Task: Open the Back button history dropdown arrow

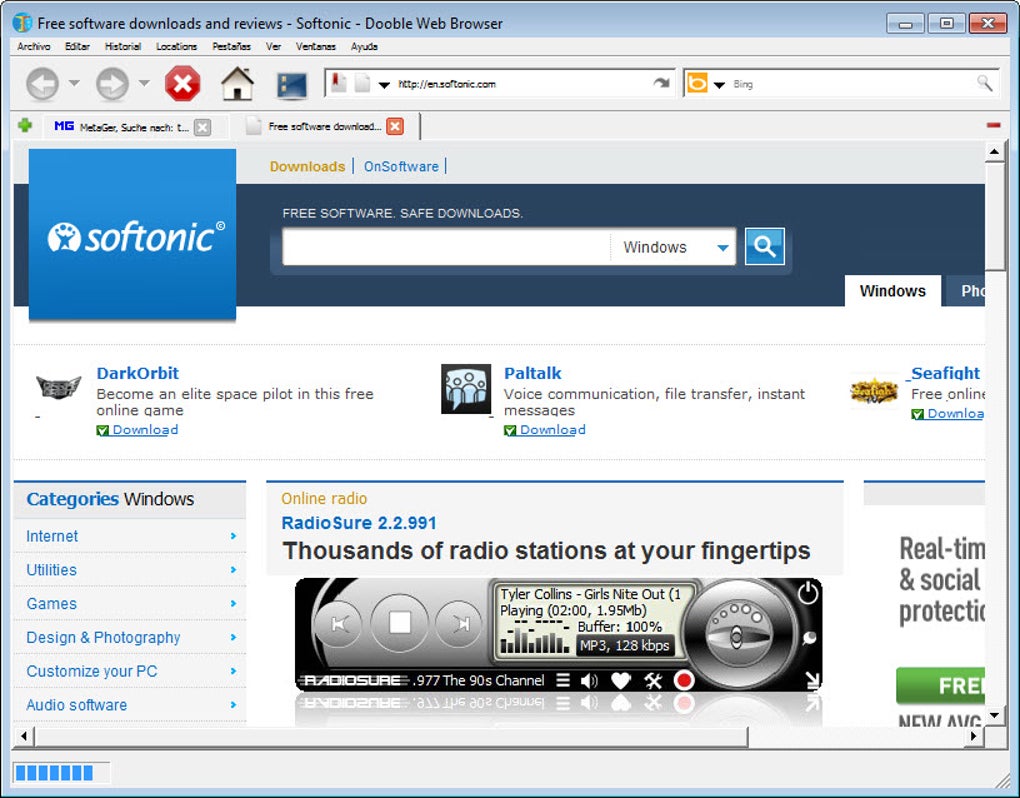Action: (x=74, y=83)
